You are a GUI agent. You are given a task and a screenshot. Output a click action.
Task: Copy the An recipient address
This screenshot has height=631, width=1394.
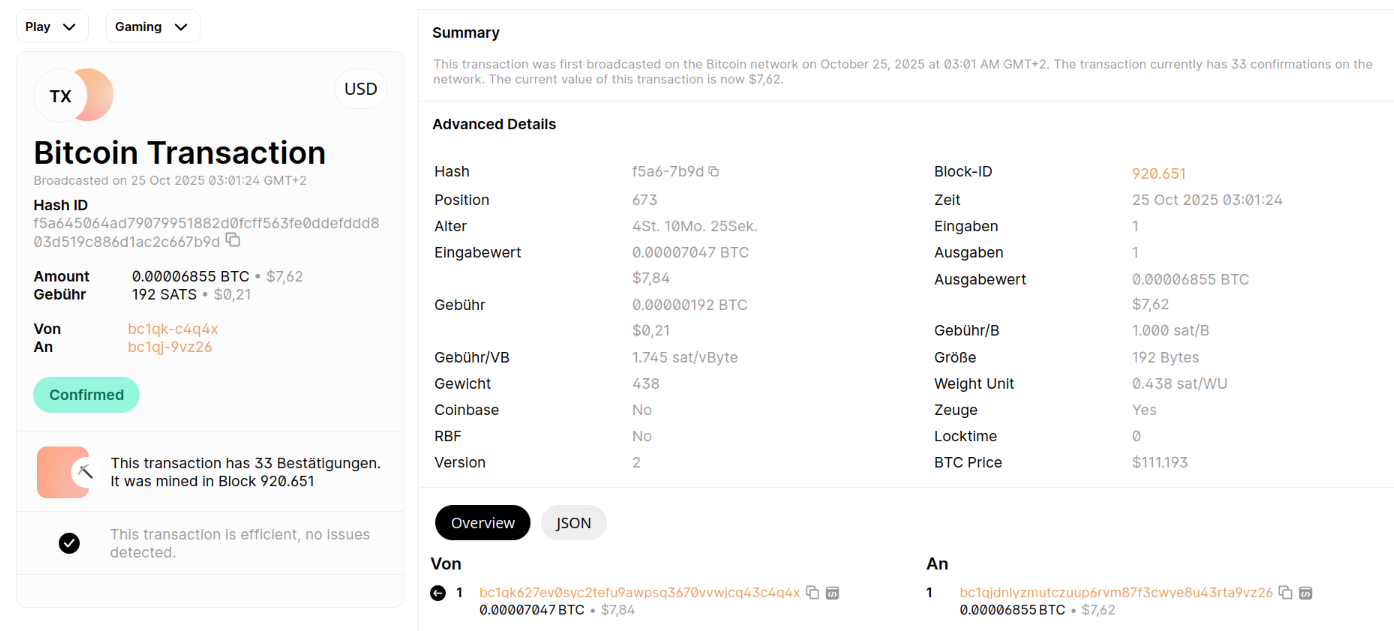coord(1286,593)
